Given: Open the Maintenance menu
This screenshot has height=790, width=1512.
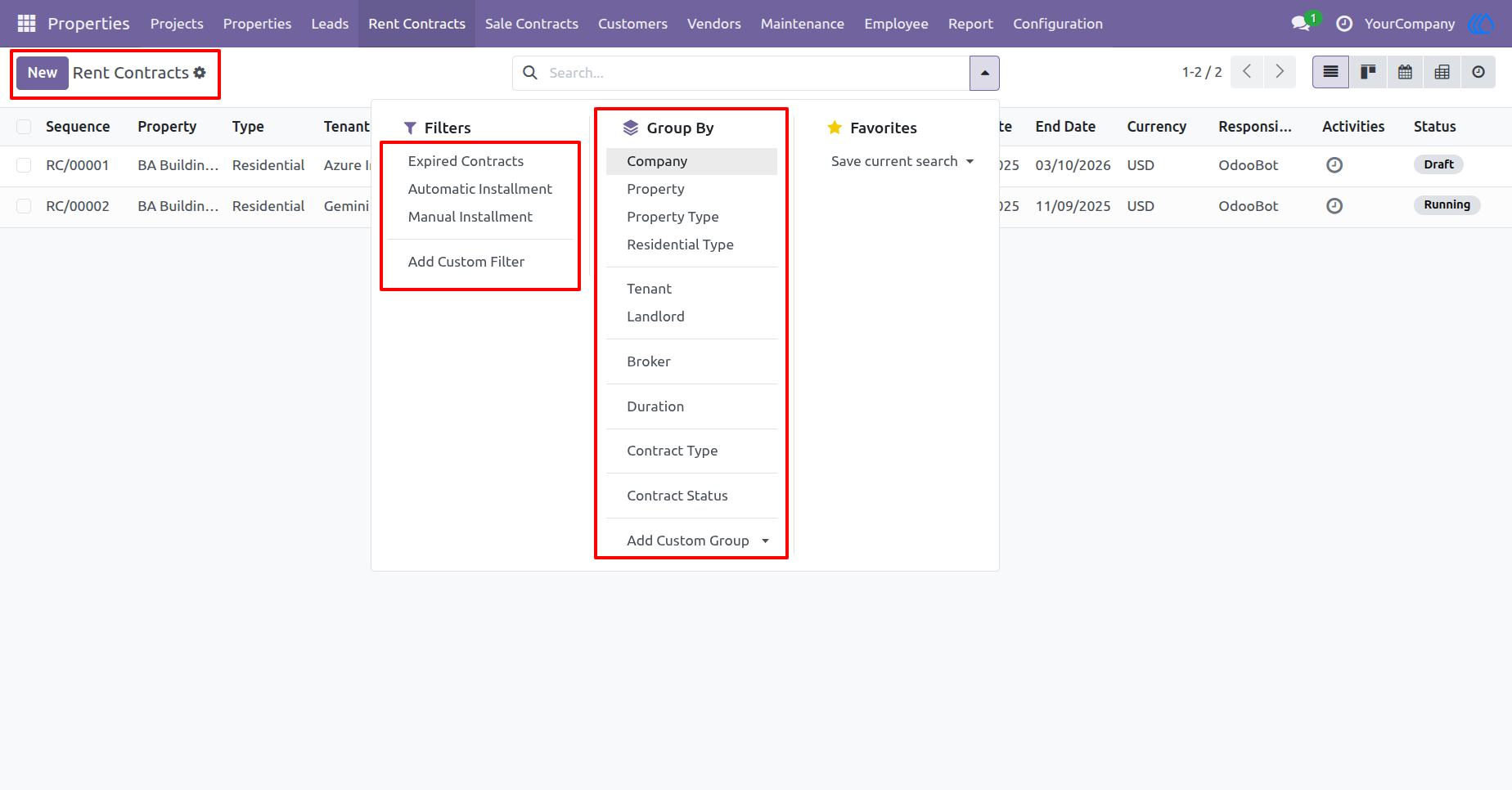Looking at the screenshot, I should pyautogui.click(x=803, y=24).
